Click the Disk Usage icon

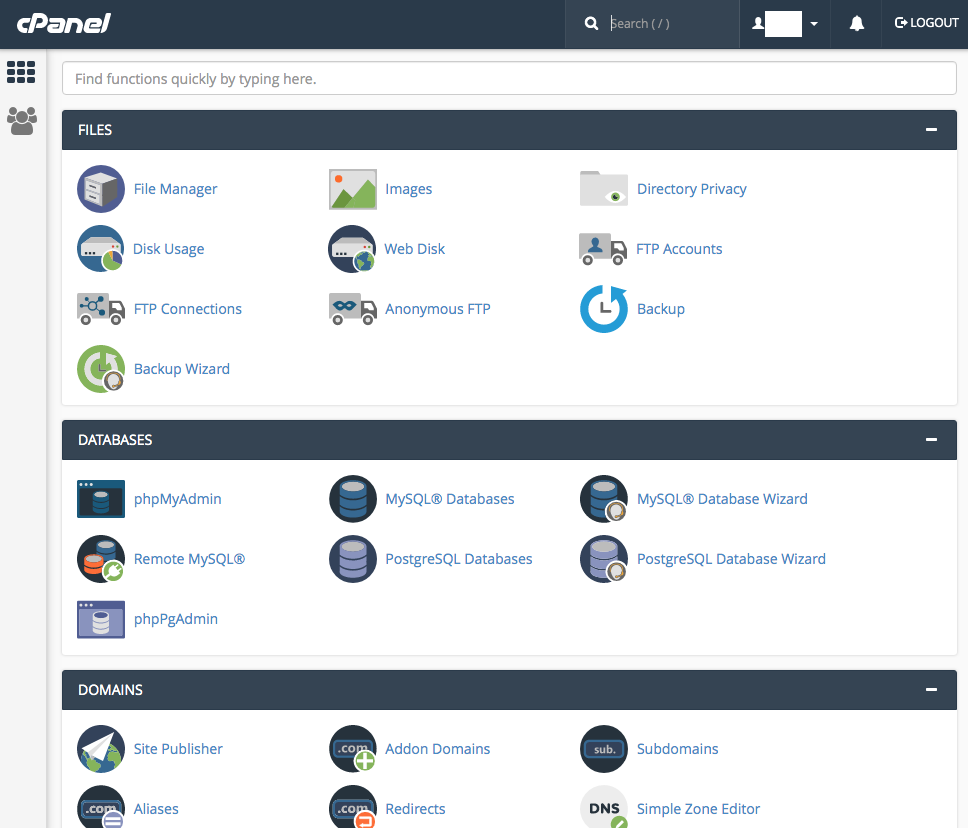coord(101,249)
